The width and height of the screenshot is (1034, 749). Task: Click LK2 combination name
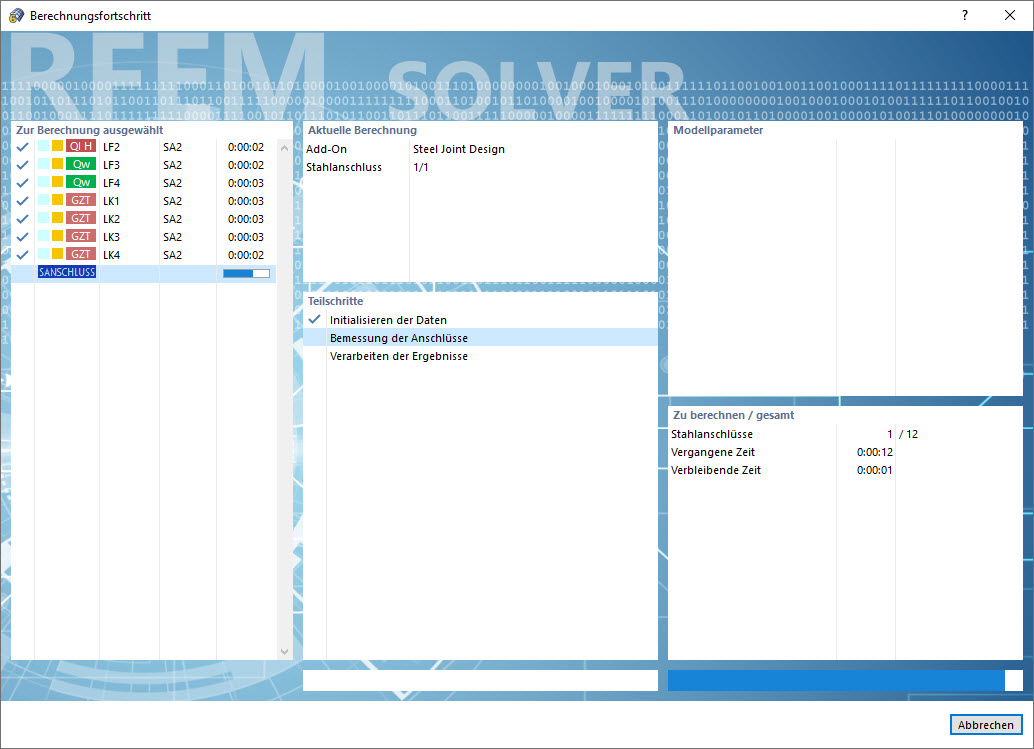[111, 219]
